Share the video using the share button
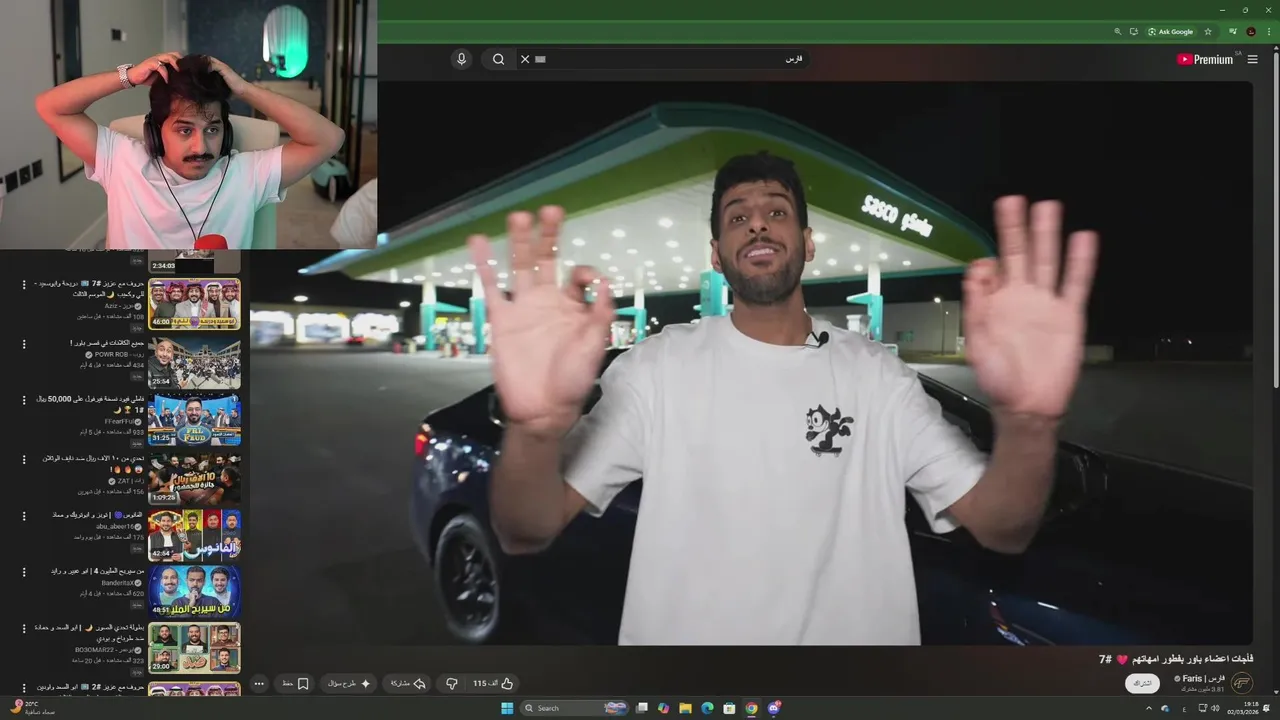Screen dimensions: 1280x720 [407, 684]
